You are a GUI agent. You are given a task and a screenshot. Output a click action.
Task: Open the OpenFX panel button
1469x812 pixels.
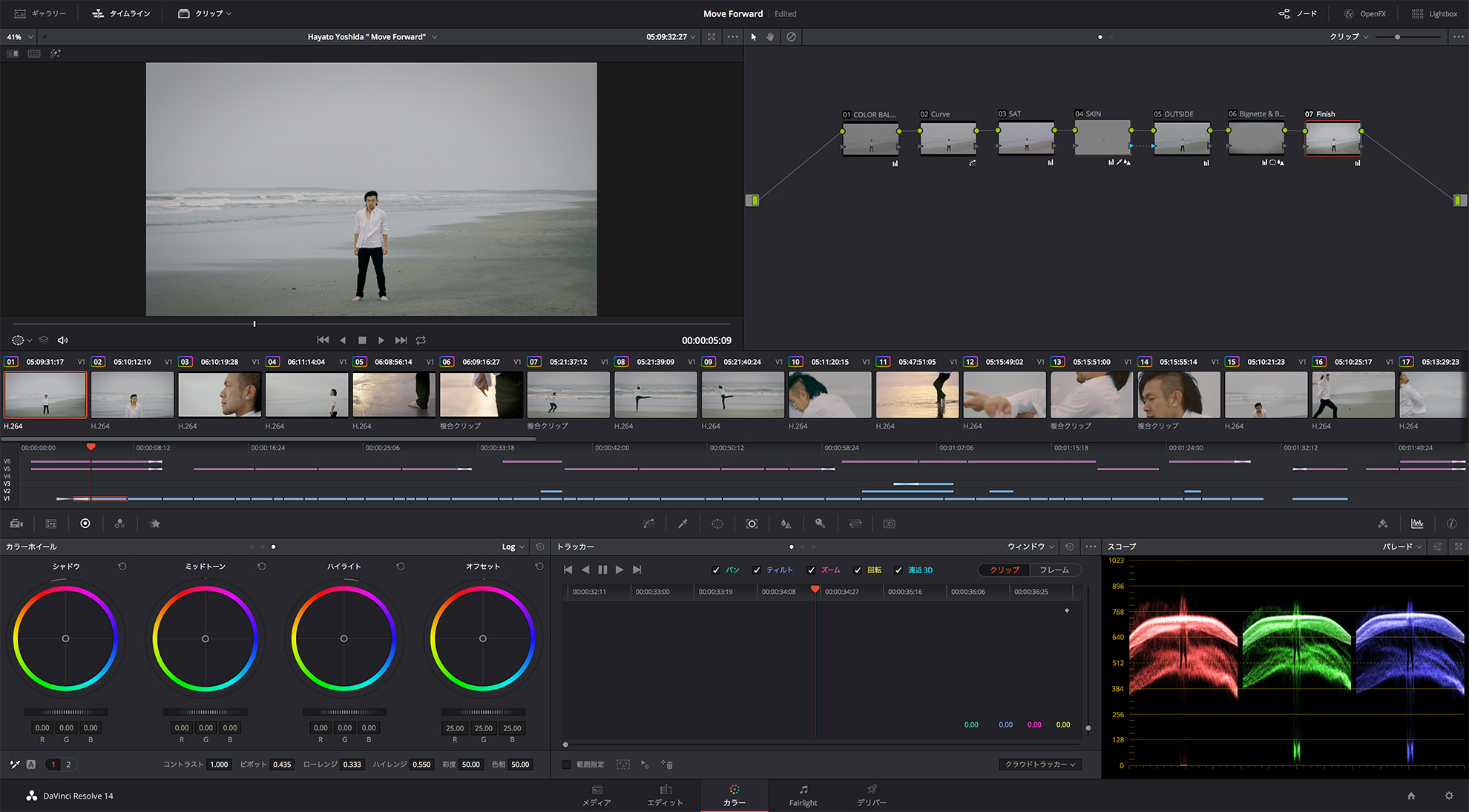click(x=1365, y=13)
